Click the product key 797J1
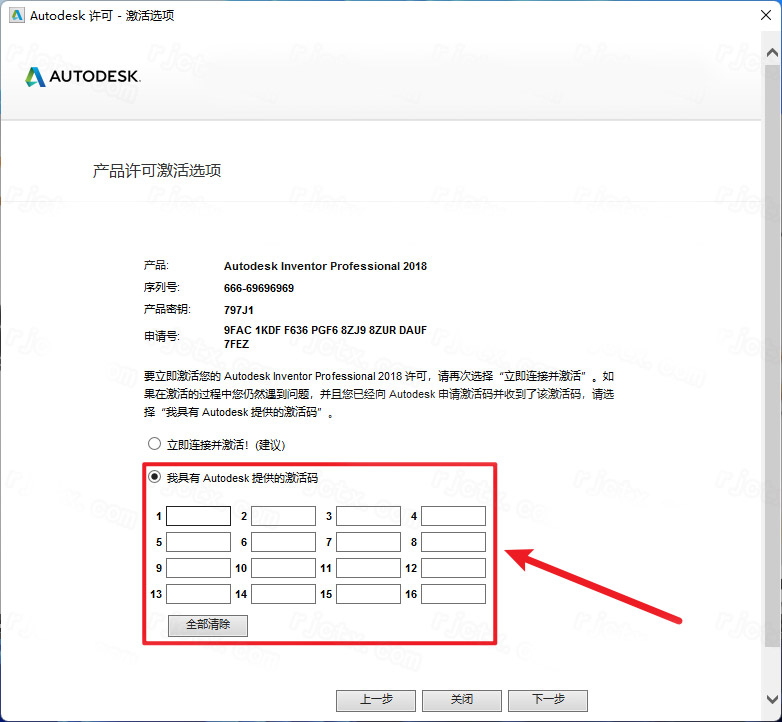The width and height of the screenshot is (782, 722). tap(239, 310)
